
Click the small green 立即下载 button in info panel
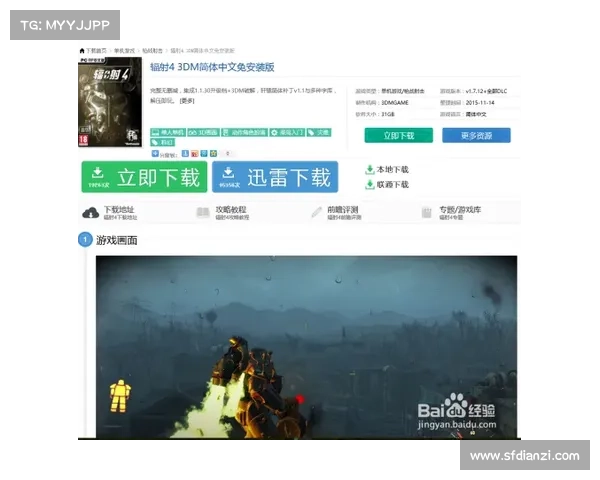[399, 136]
